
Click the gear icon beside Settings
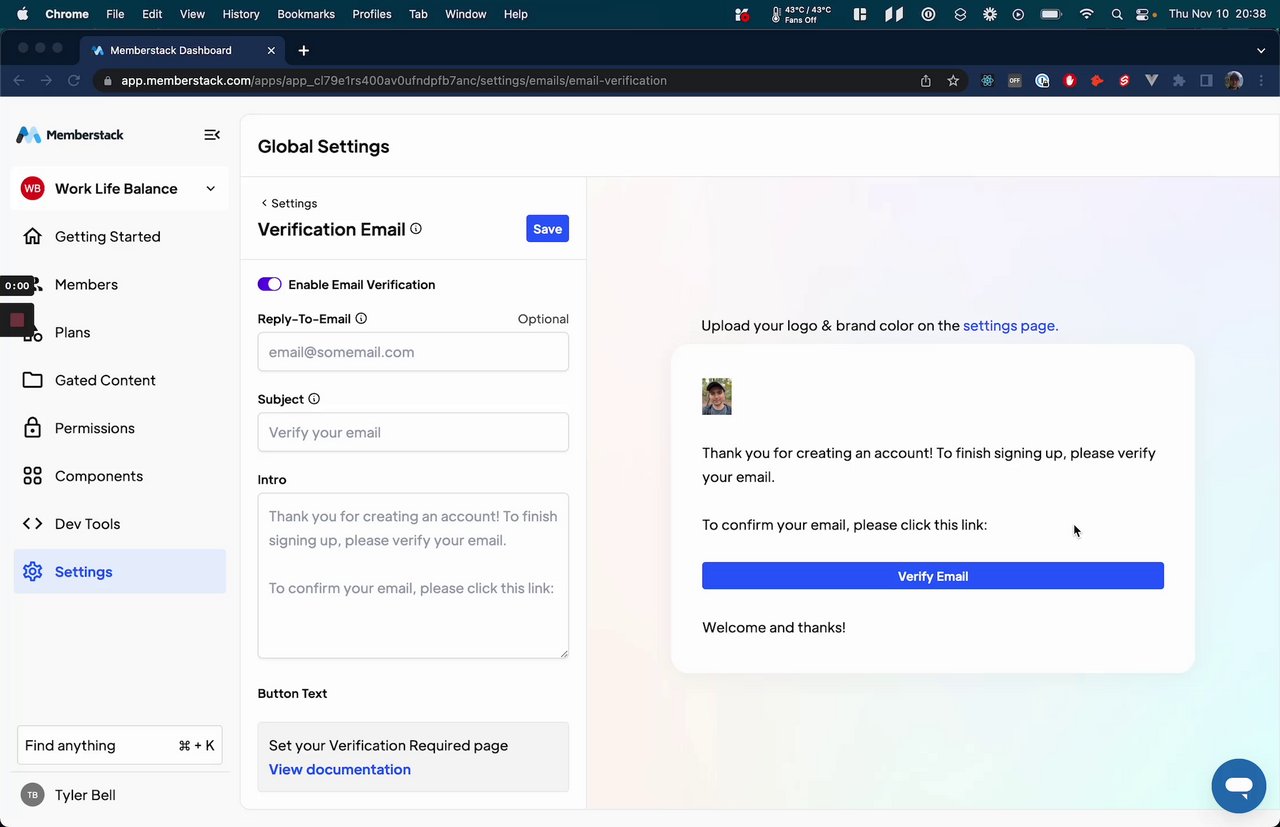[x=33, y=572]
